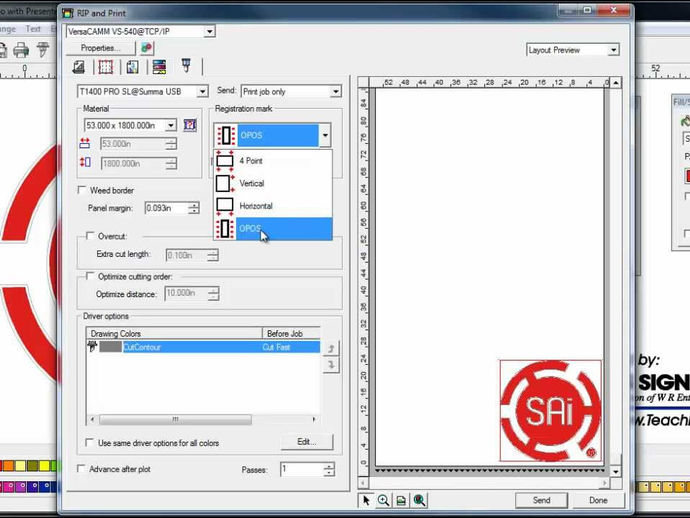Click the zoom to page icon under preview

click(401, 500)
